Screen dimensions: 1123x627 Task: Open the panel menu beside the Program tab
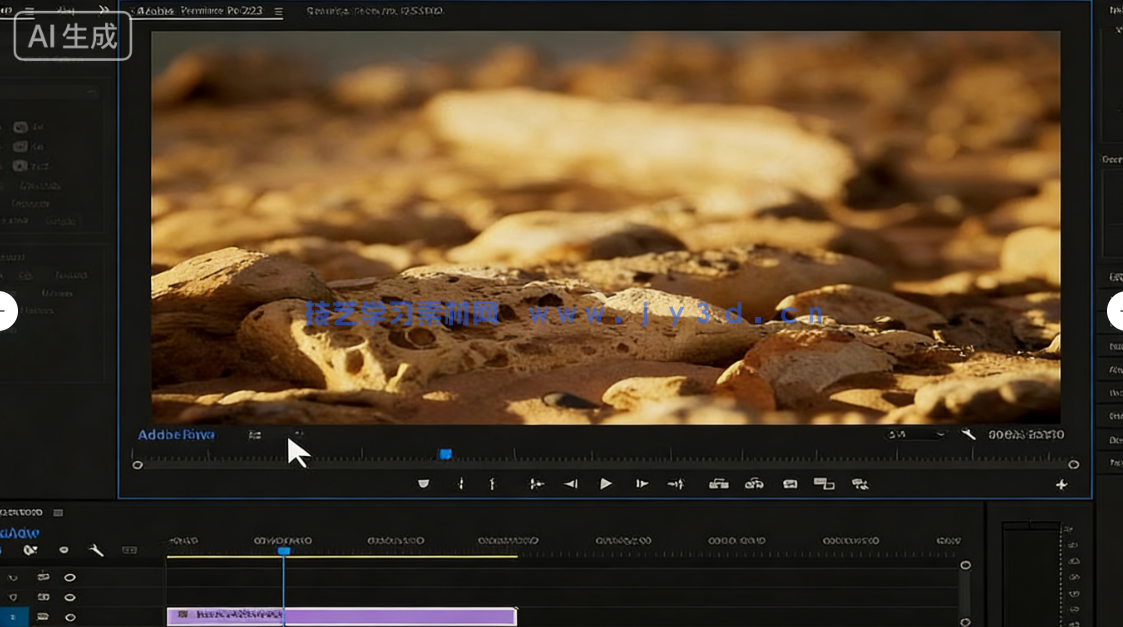(x=278, y=12)
